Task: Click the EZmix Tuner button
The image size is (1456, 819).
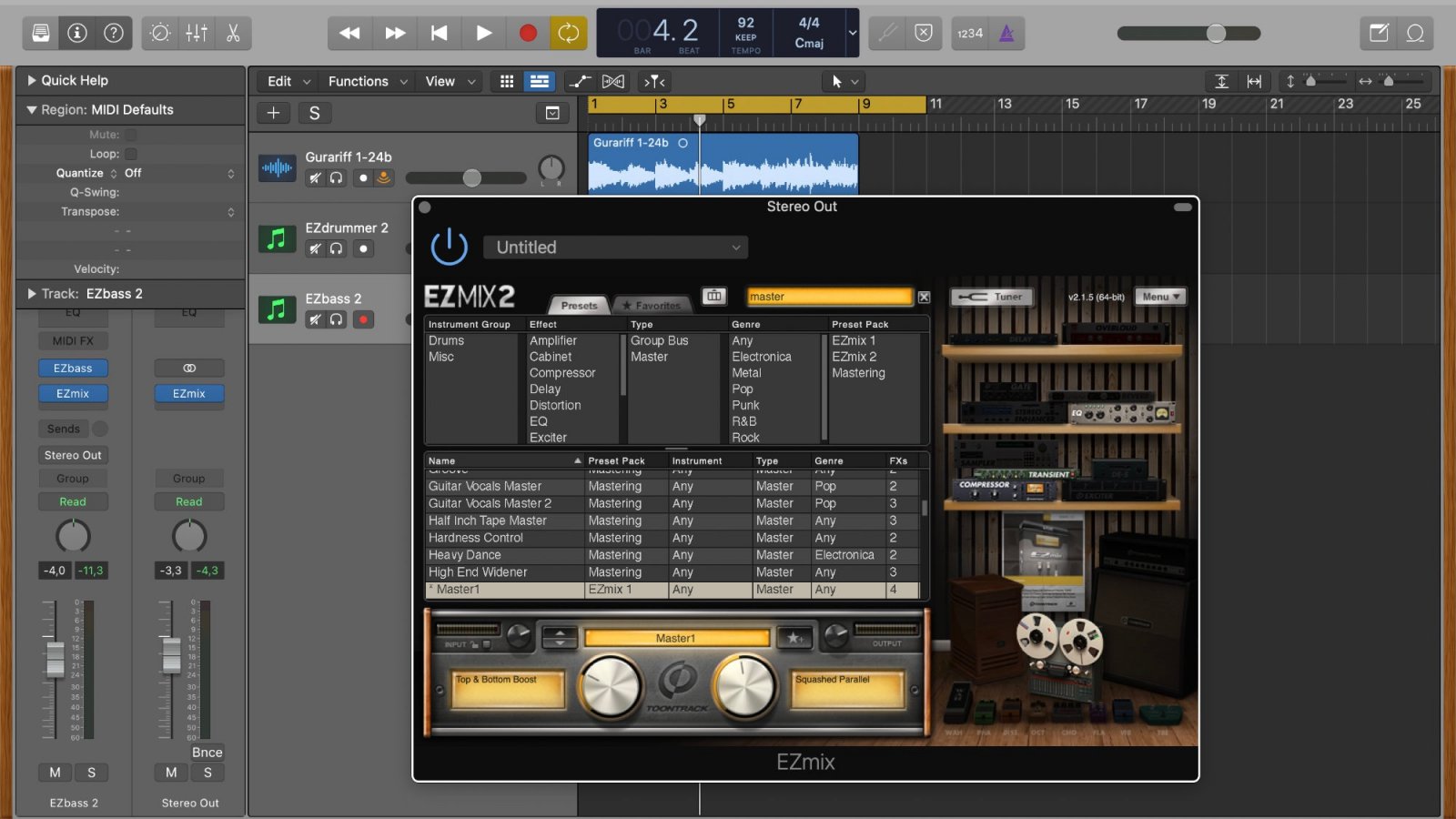Action: click(x=993, y=297)
